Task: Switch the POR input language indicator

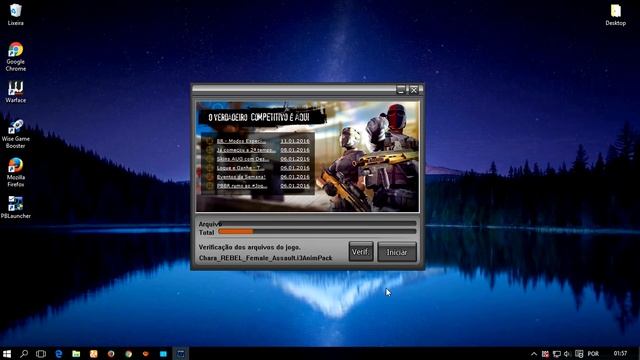Action: [593, 354]
